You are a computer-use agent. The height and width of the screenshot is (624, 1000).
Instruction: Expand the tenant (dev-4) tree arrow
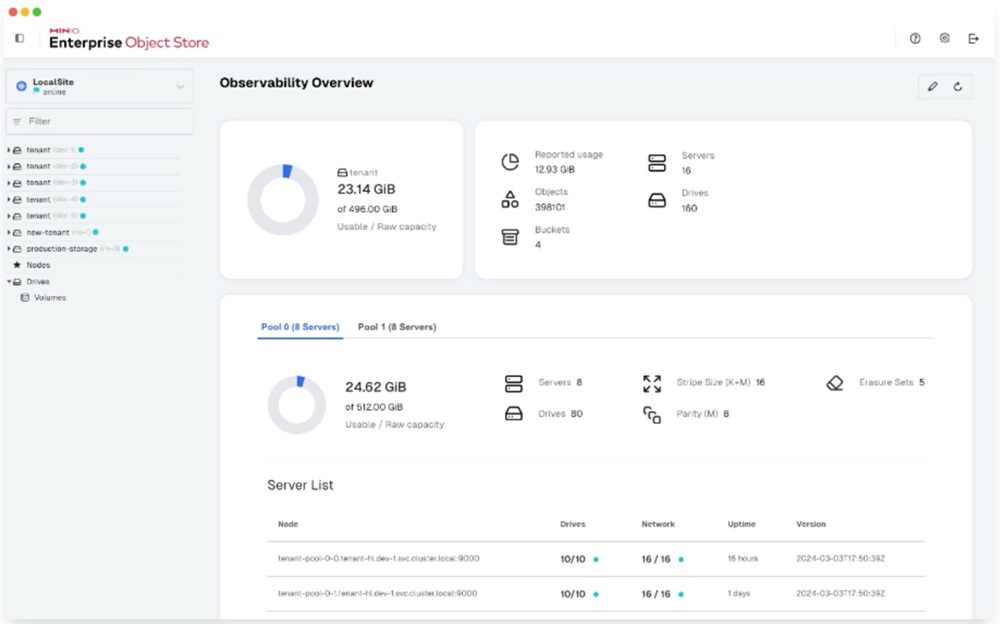[x=9, y=200]
